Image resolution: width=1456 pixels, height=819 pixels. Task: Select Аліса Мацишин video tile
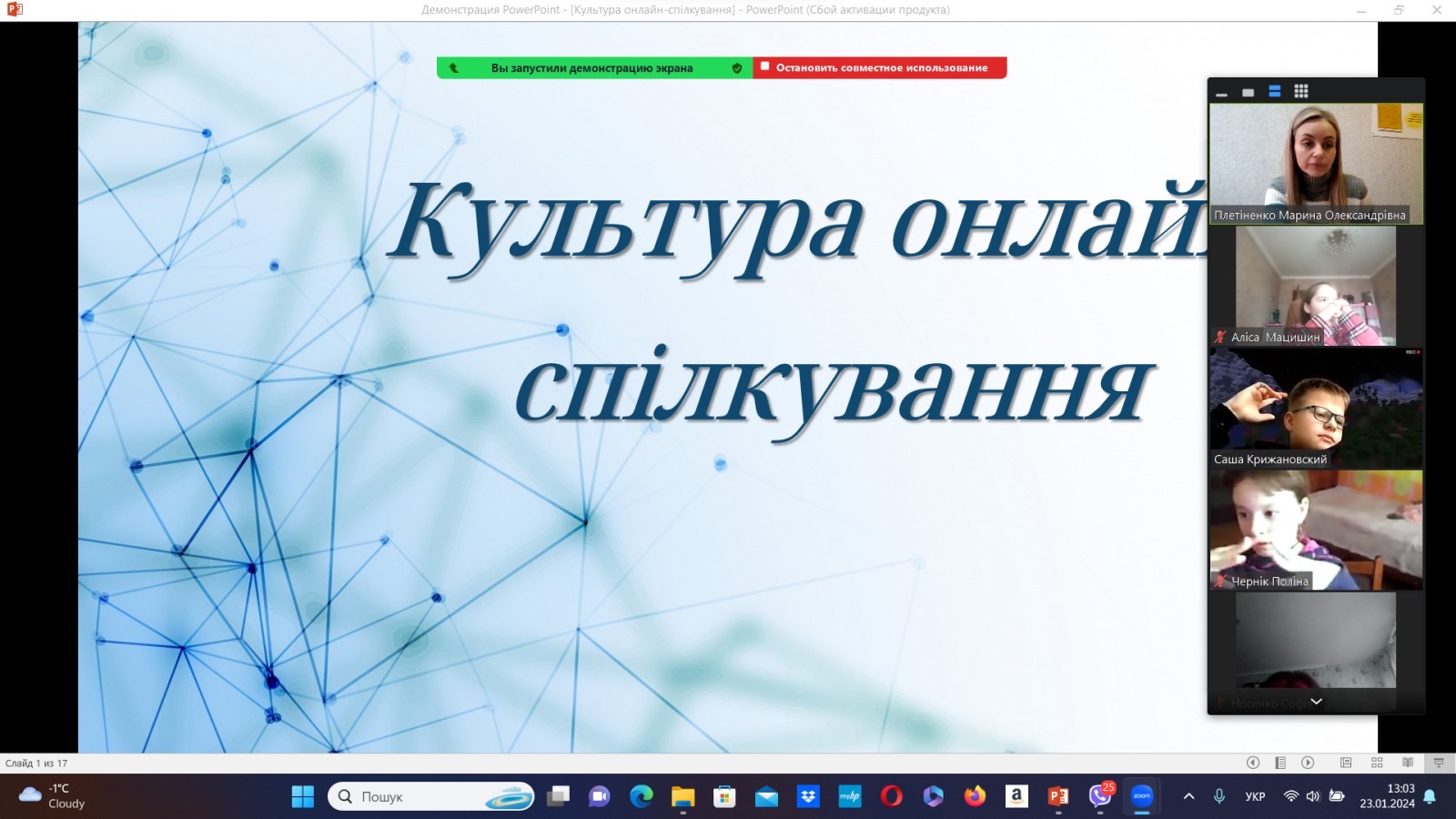[1316, 286]
